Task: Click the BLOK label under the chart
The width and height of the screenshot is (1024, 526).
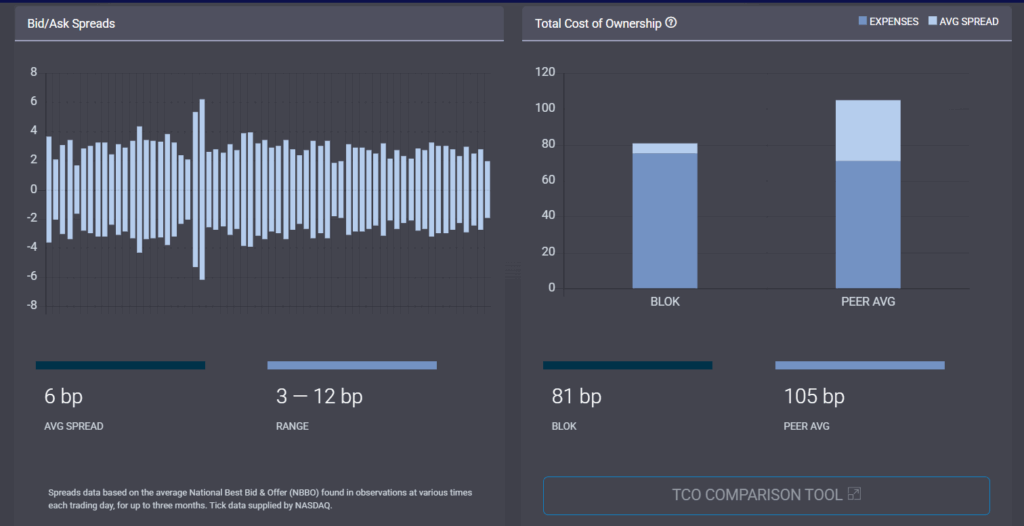Action: pos(665,301)
